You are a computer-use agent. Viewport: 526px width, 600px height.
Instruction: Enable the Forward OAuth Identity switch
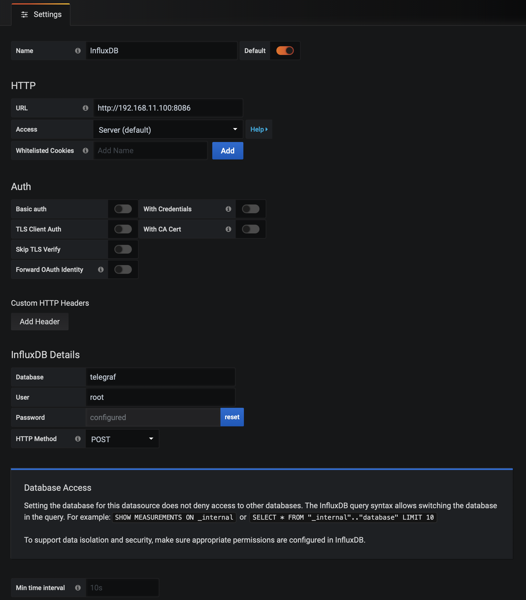123,269
